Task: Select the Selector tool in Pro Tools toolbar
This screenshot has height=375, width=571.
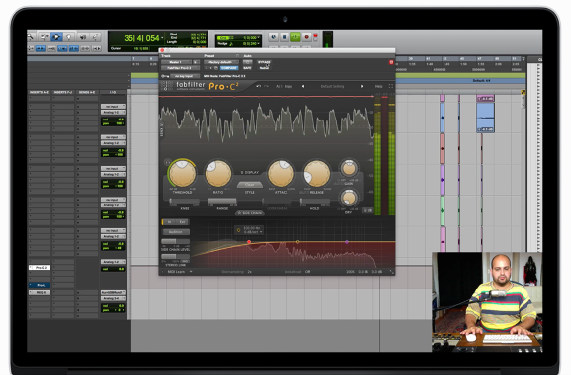Action: 56,37
